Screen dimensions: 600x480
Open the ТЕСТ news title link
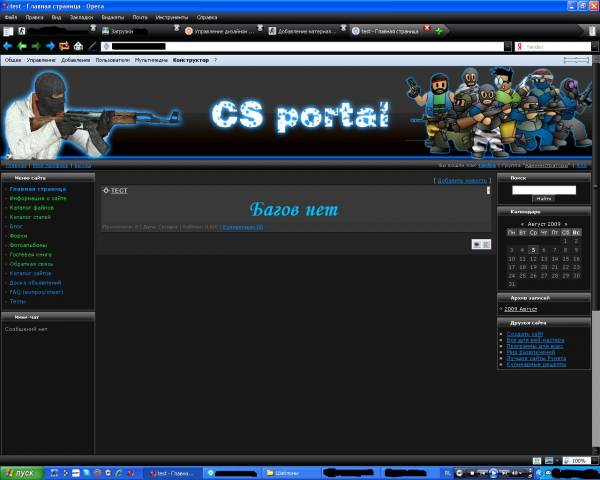119,191
